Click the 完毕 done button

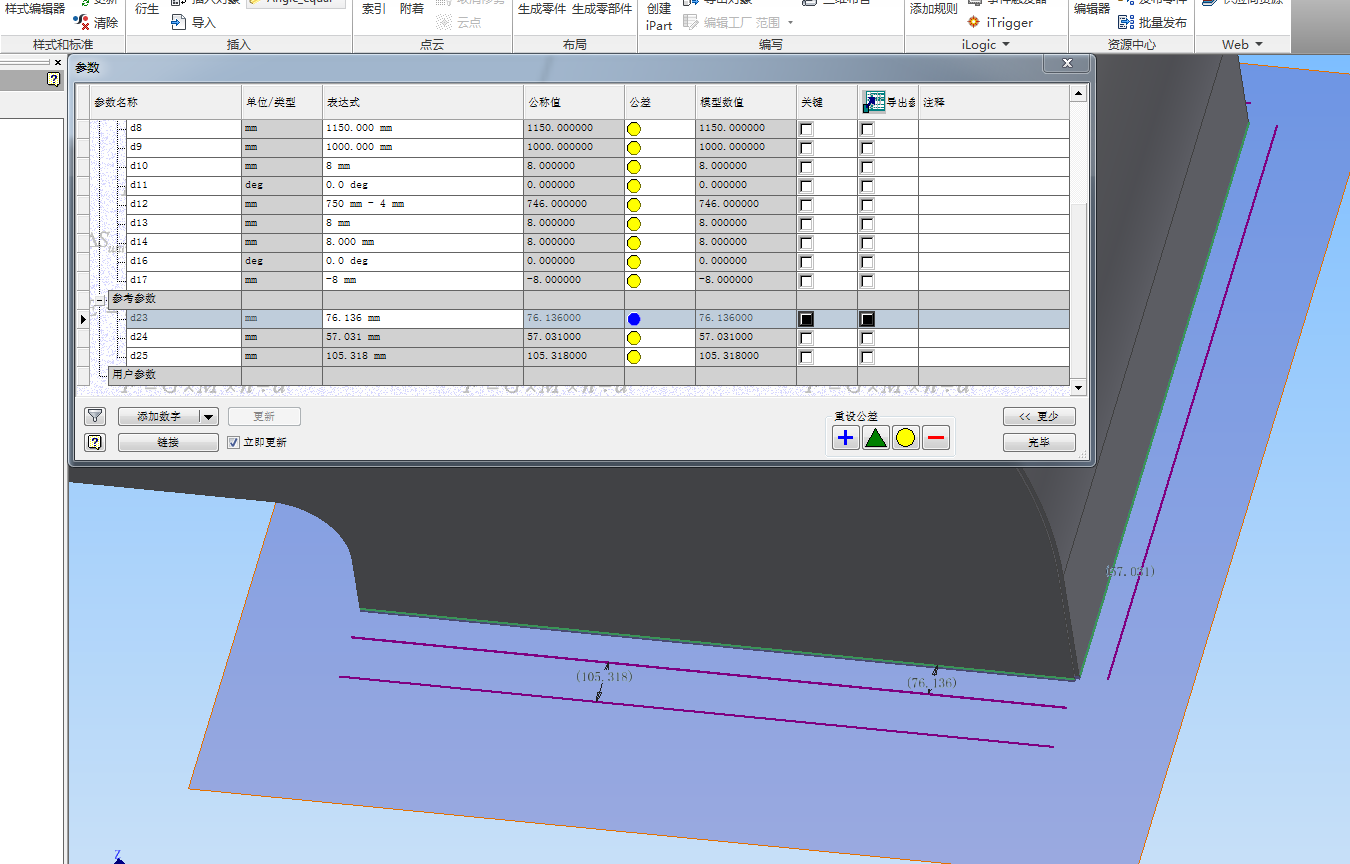[x=1039, y=442]
